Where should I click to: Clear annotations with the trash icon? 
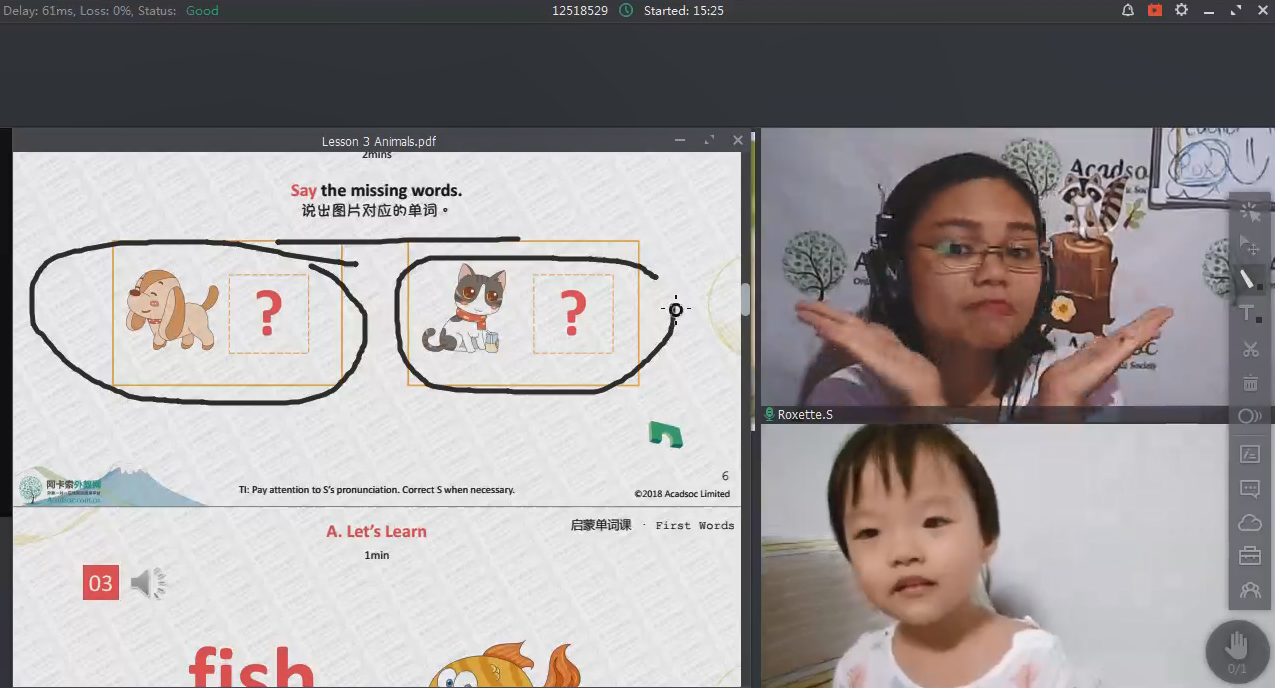pyautogui.click(x=1249, y=382)
